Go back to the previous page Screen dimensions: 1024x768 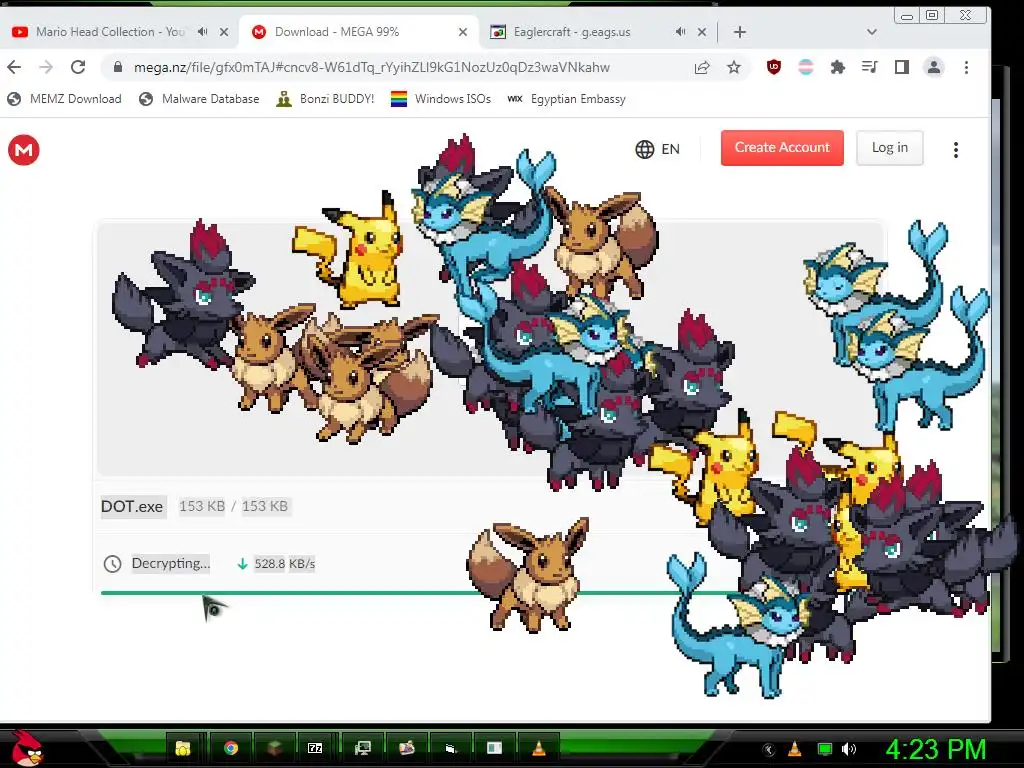14,67
